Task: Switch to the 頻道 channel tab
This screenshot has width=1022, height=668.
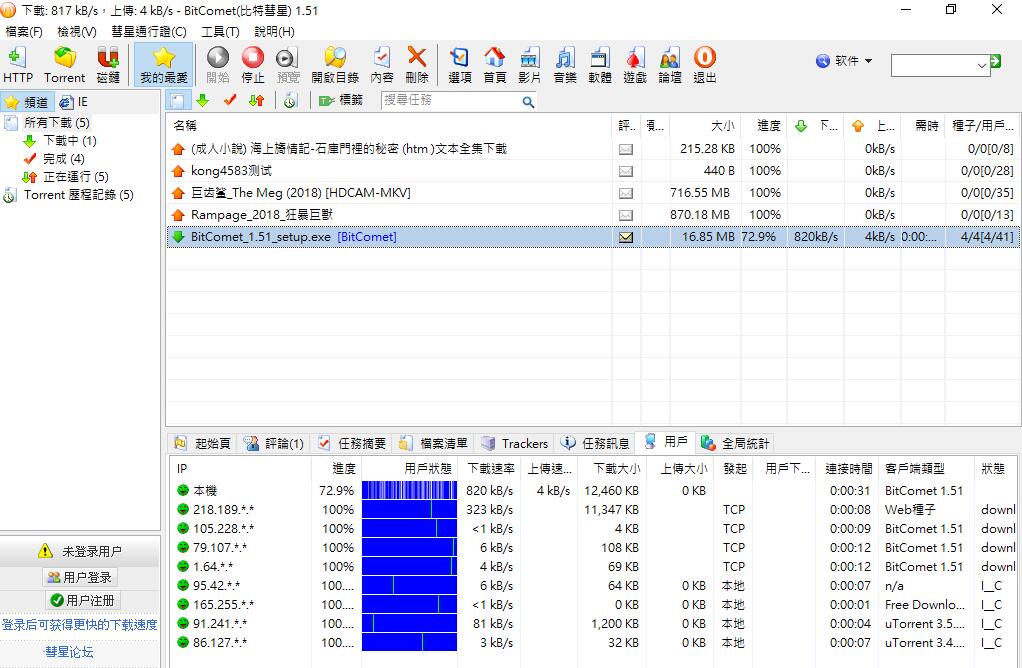Action: 27,102
